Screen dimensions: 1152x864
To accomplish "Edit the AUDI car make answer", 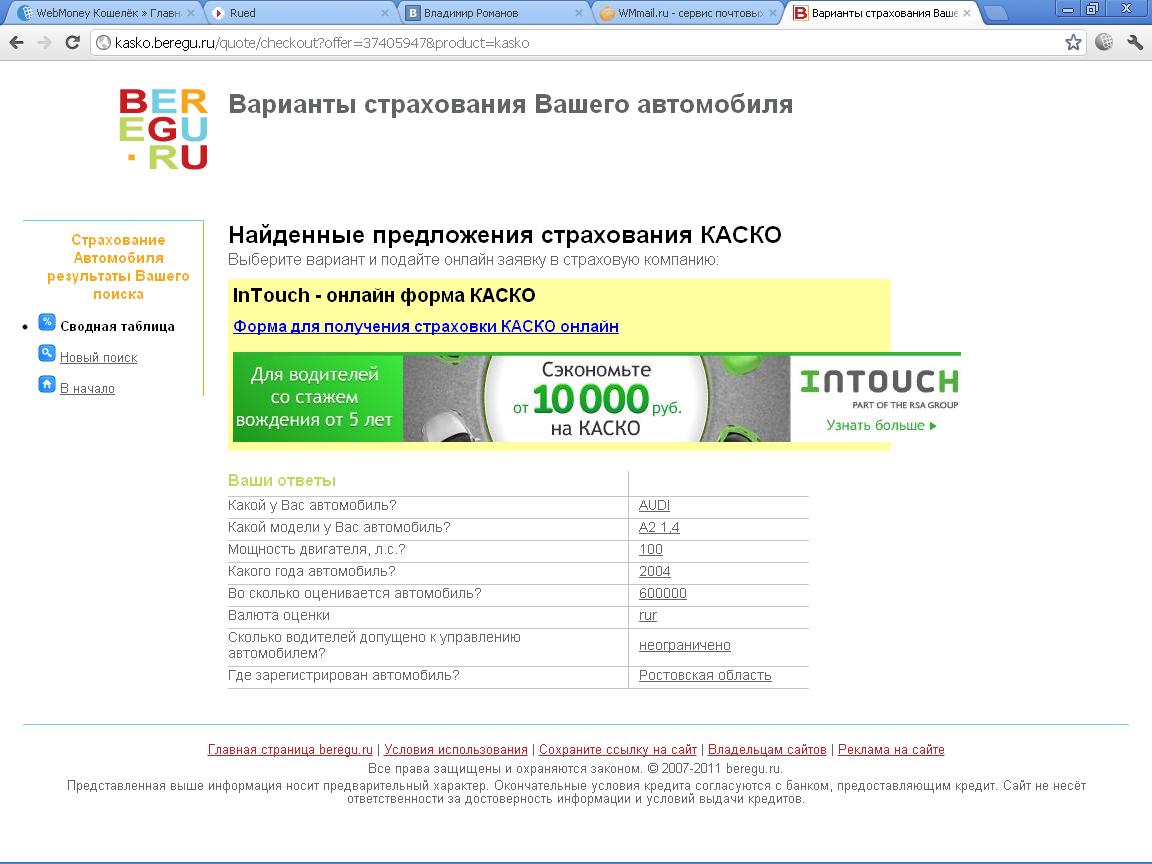I will click(654, 505).
